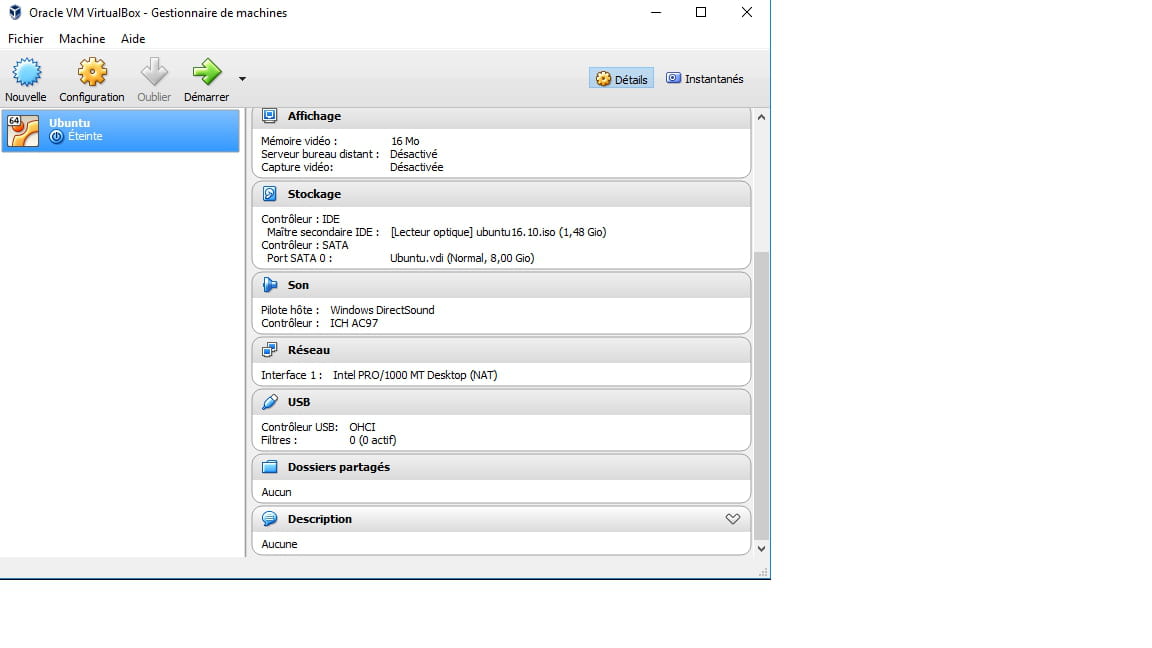Click the Stockage section title
The image size is (1152, 648).
point(314,194)
